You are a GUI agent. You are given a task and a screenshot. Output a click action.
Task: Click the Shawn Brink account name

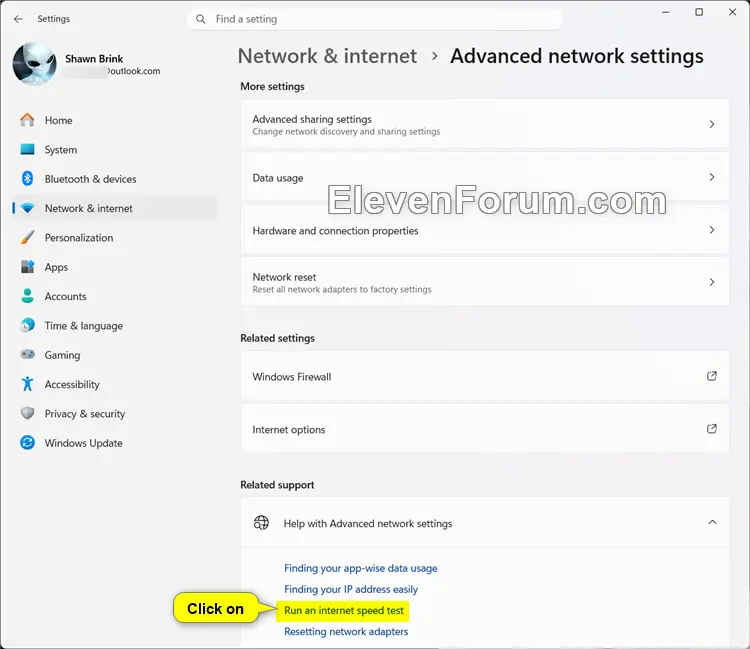coord(94,58)
